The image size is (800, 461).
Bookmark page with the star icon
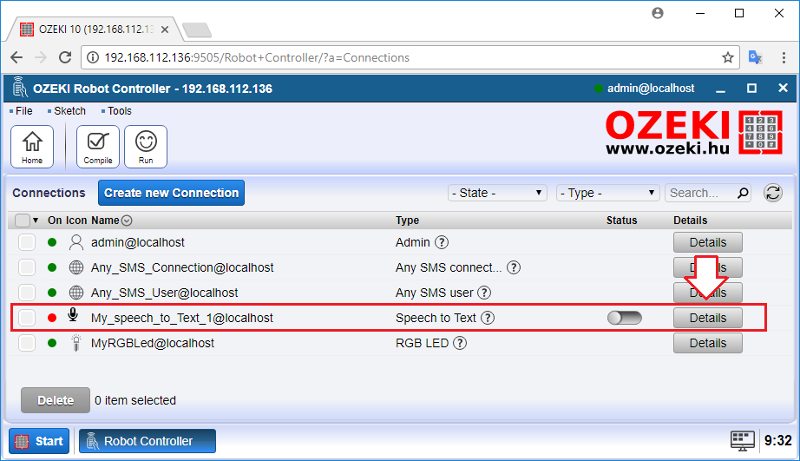728,58
